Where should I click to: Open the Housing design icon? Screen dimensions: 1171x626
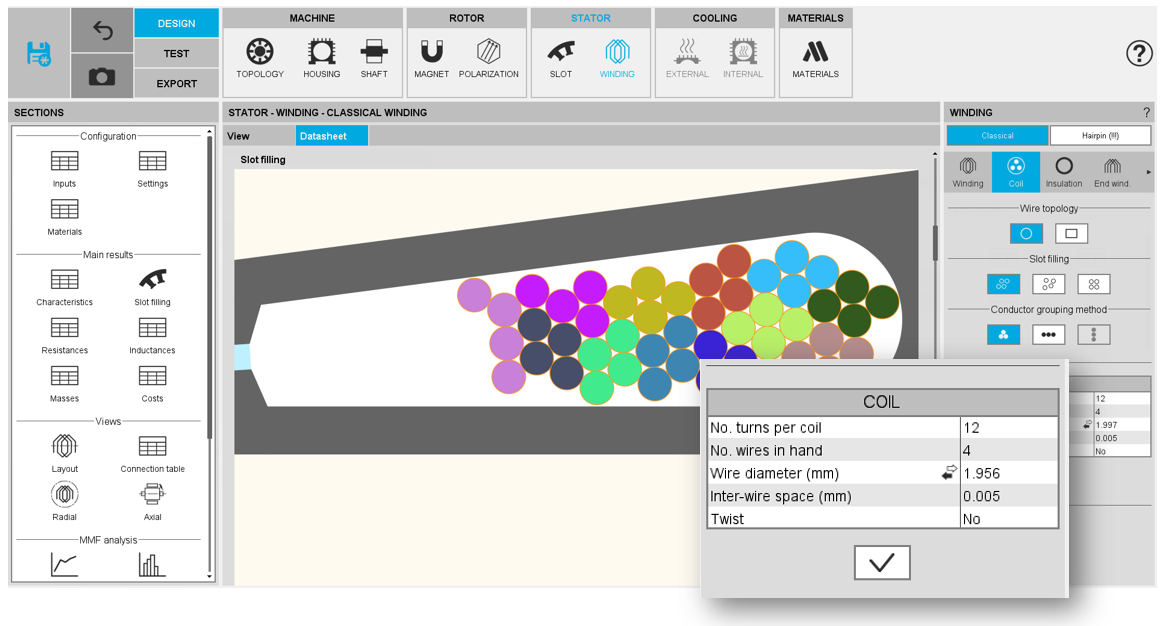tap(321, 59)
